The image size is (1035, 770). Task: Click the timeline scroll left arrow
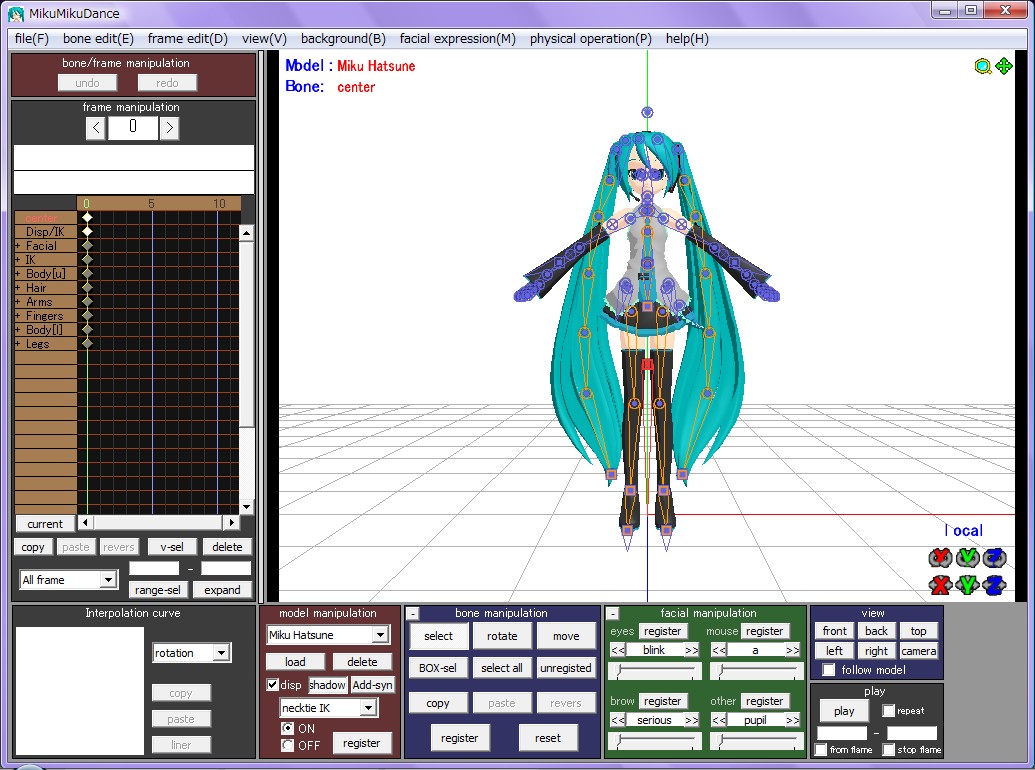pyautogui.click(x=84, y=523)
